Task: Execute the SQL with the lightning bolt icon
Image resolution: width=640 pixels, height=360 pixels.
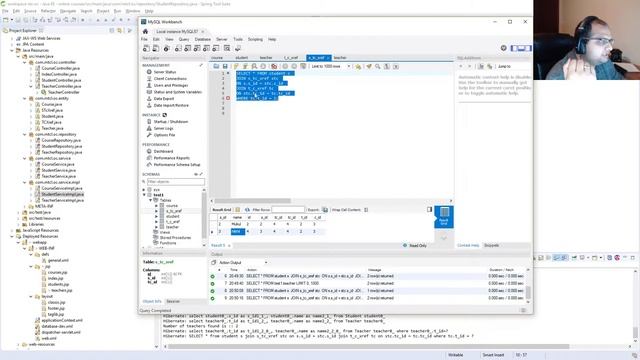Action: click(236, 66)
